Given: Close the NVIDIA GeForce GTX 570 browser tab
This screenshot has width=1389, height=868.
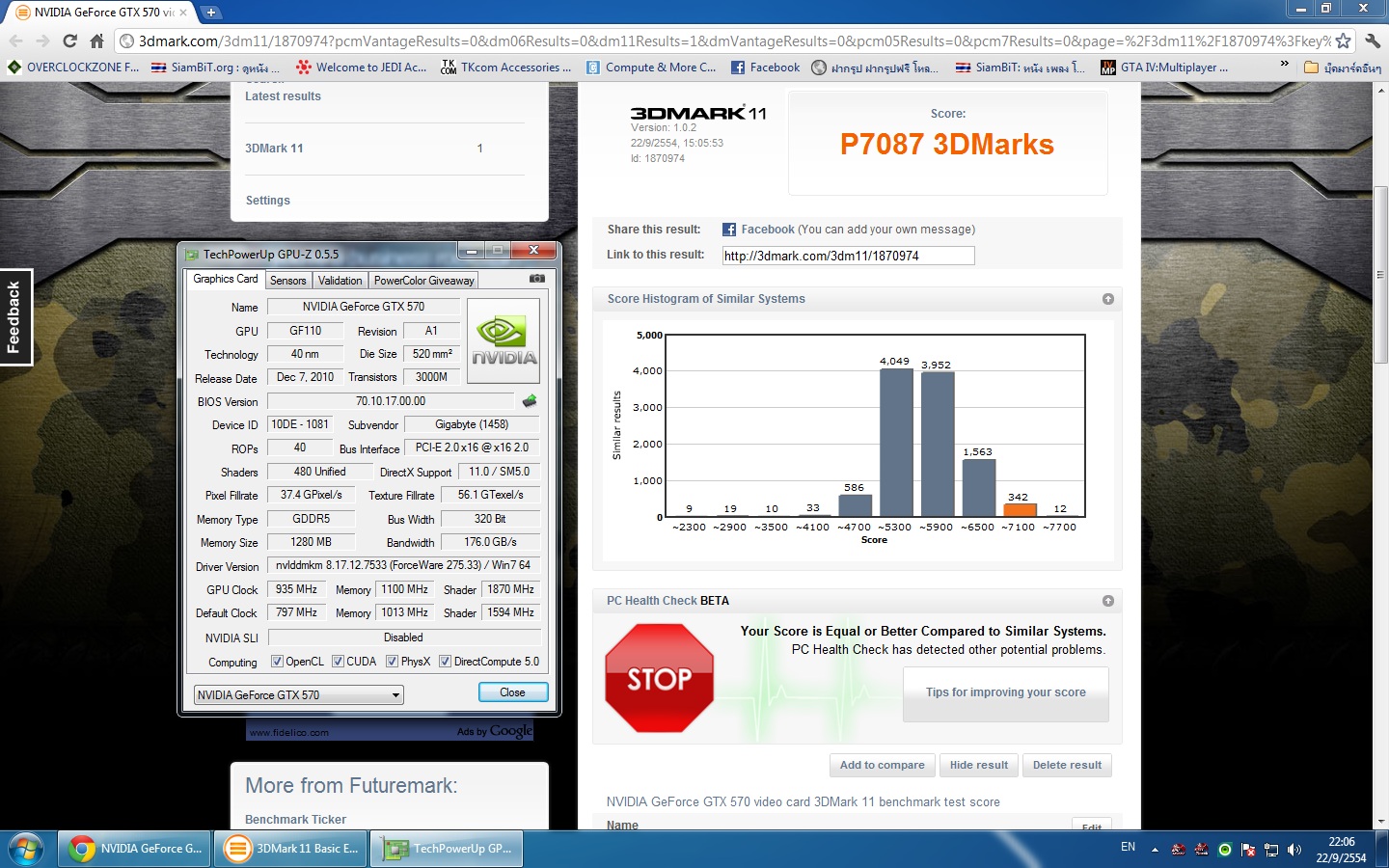Looking at the screenshot, I should click(x=183, y=13).
